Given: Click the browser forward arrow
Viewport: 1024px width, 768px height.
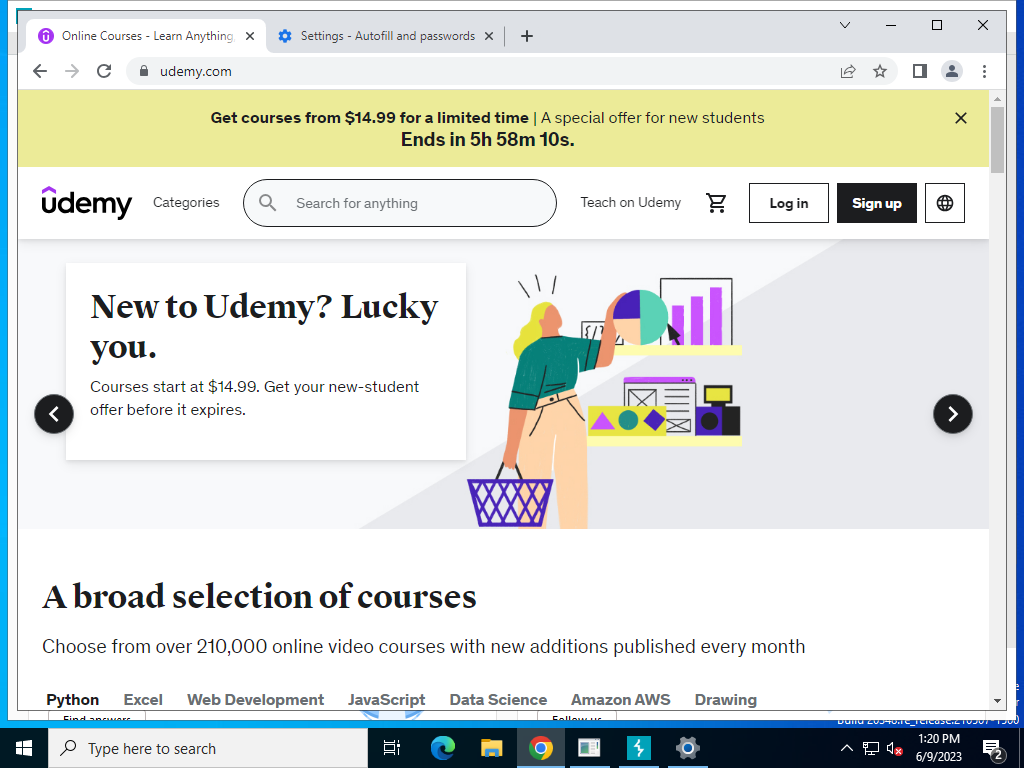Looking at the screenshot, I should coord(72,71).
